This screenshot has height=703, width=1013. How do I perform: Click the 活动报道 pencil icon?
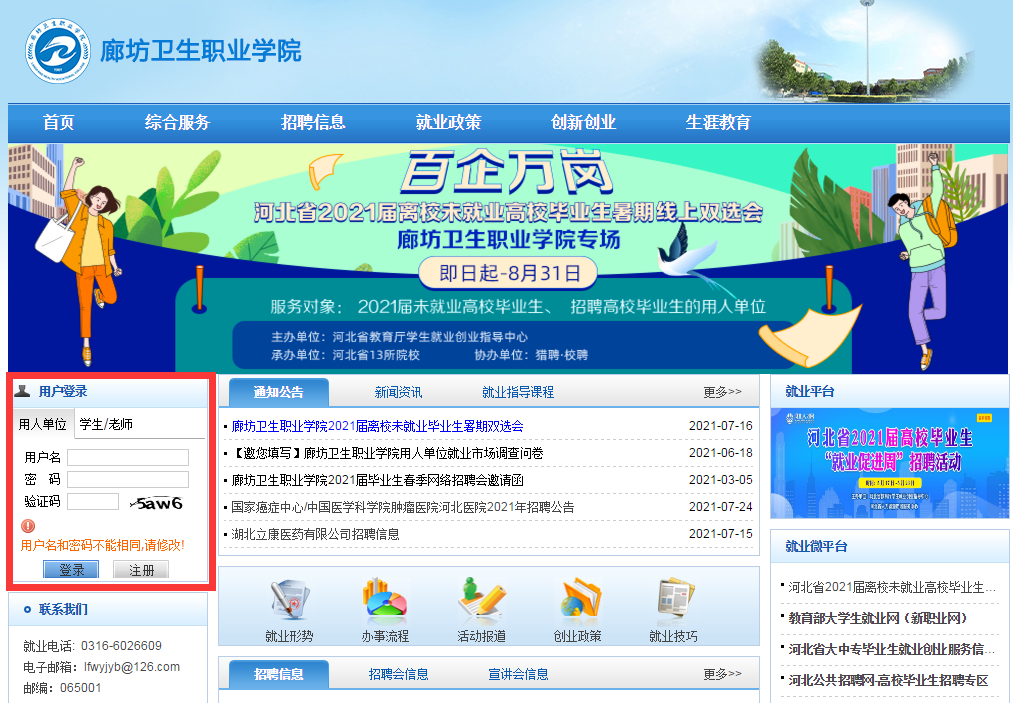[481, 600]
